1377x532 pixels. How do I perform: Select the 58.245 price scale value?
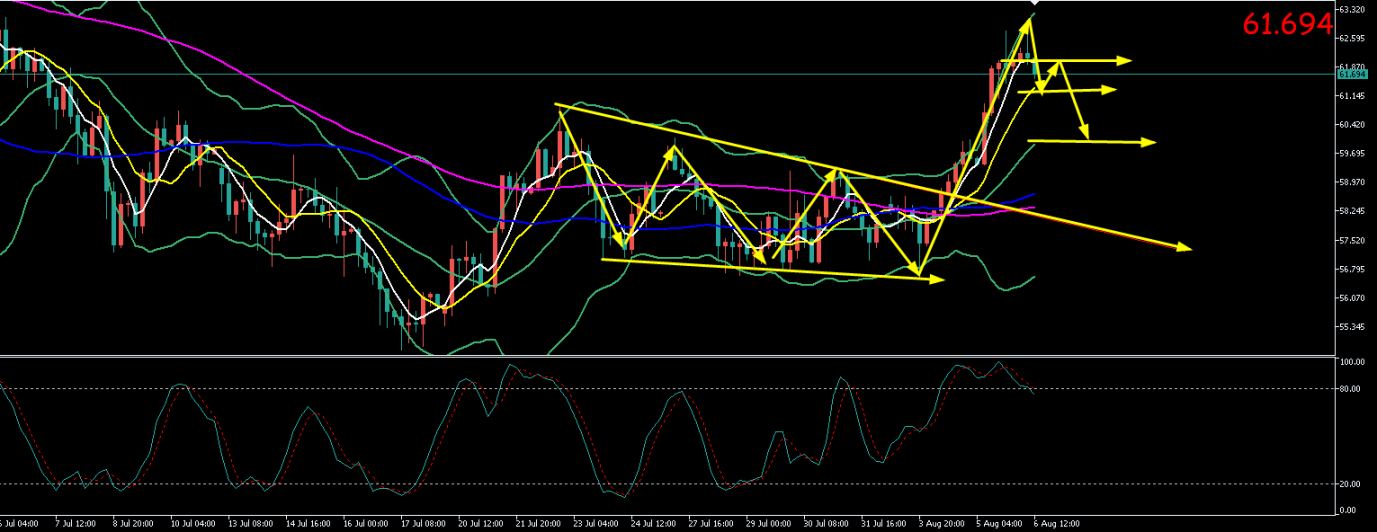click(x=1354, y=211)
